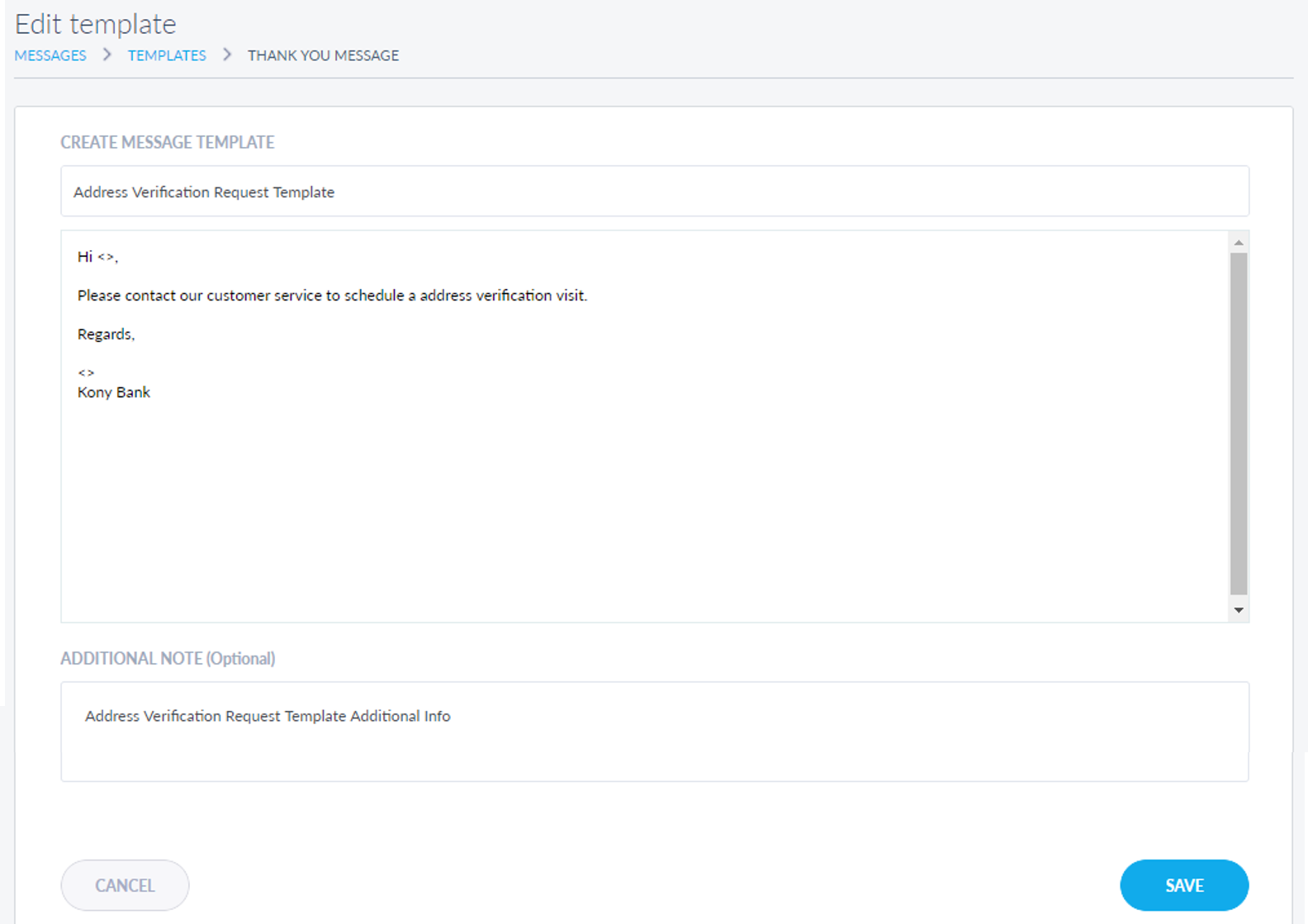Click the THANK YOU MESSAGE breadcrumb item

(x=323, y=55)
